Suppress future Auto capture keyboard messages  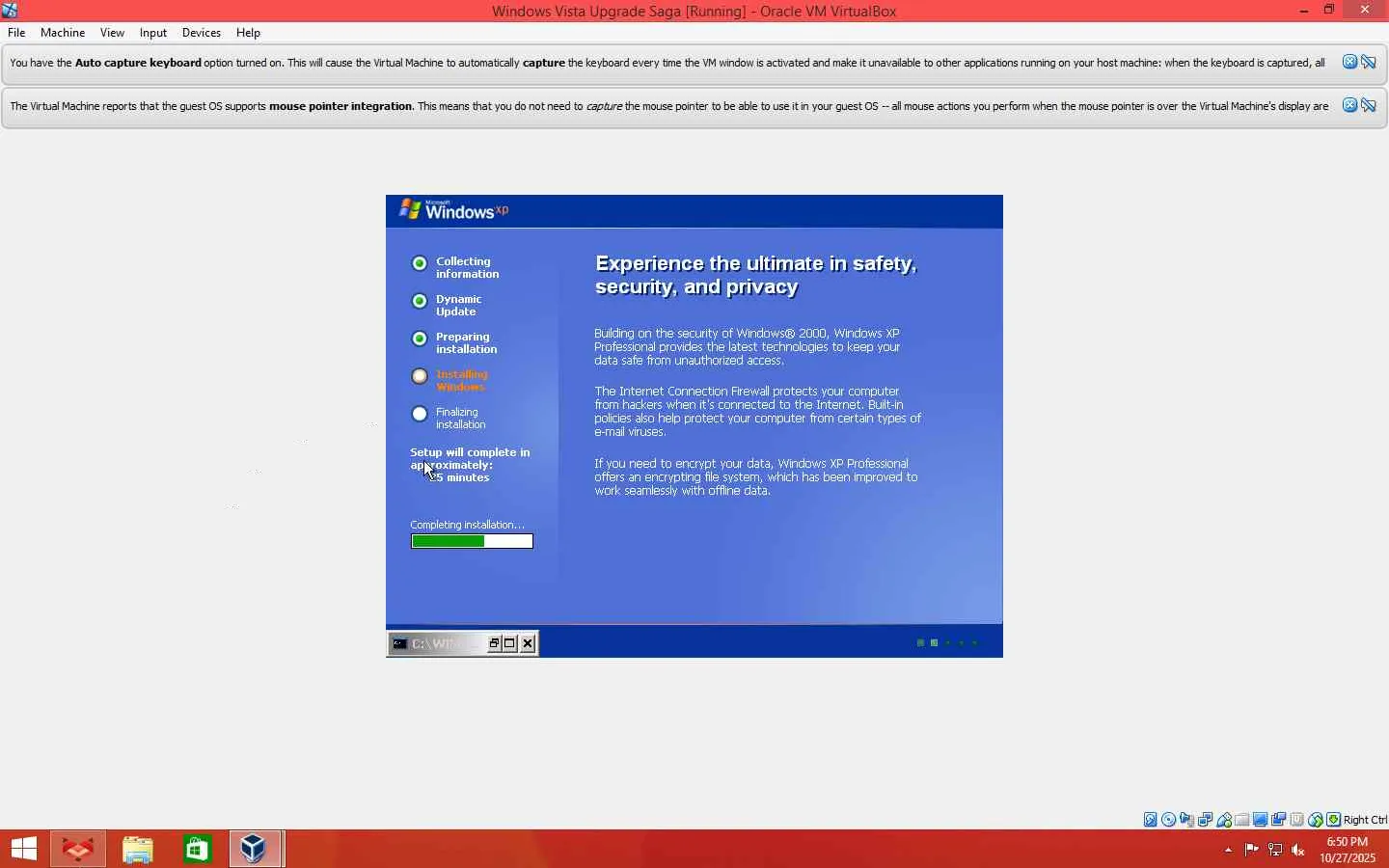click(x=1369, y=62)
